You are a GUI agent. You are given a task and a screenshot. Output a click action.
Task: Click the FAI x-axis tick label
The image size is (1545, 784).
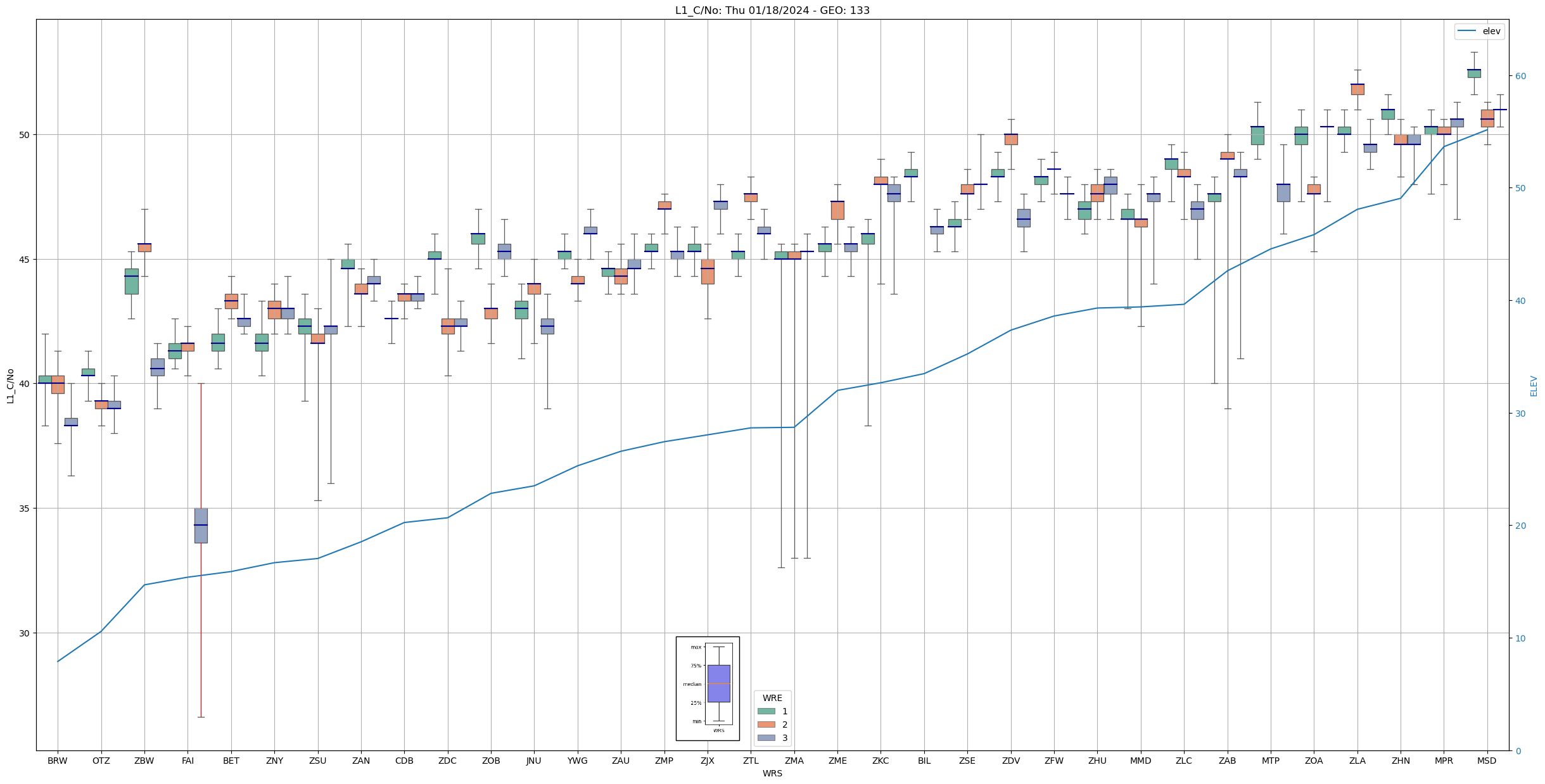[188, 761]
